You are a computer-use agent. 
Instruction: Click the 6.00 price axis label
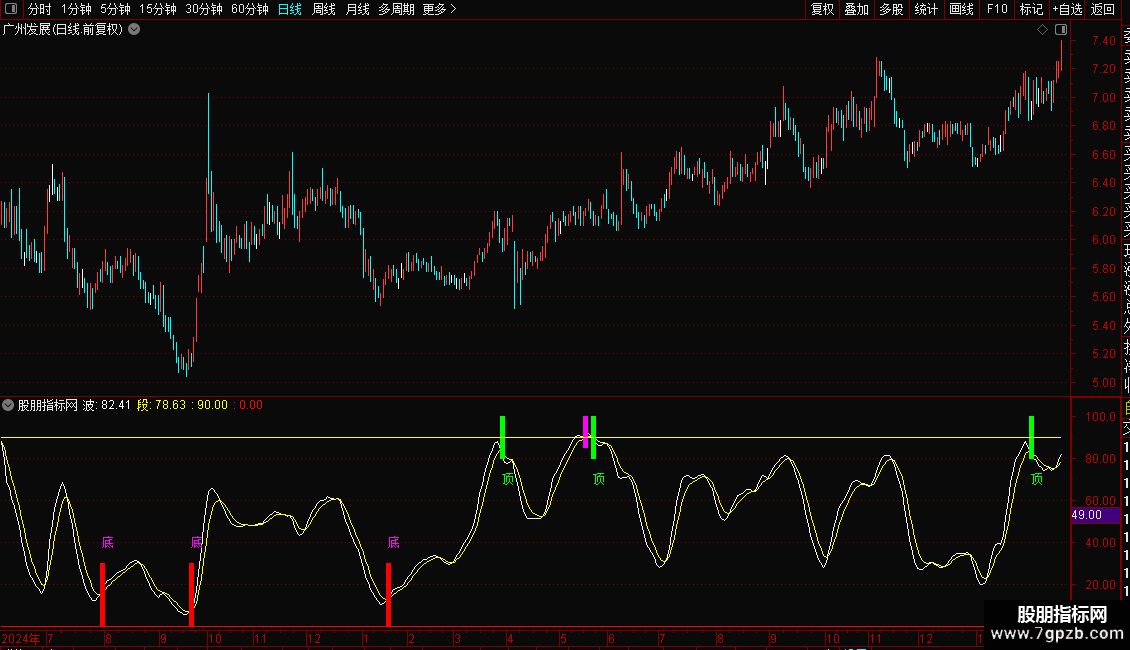click(x=1103, y=240)
